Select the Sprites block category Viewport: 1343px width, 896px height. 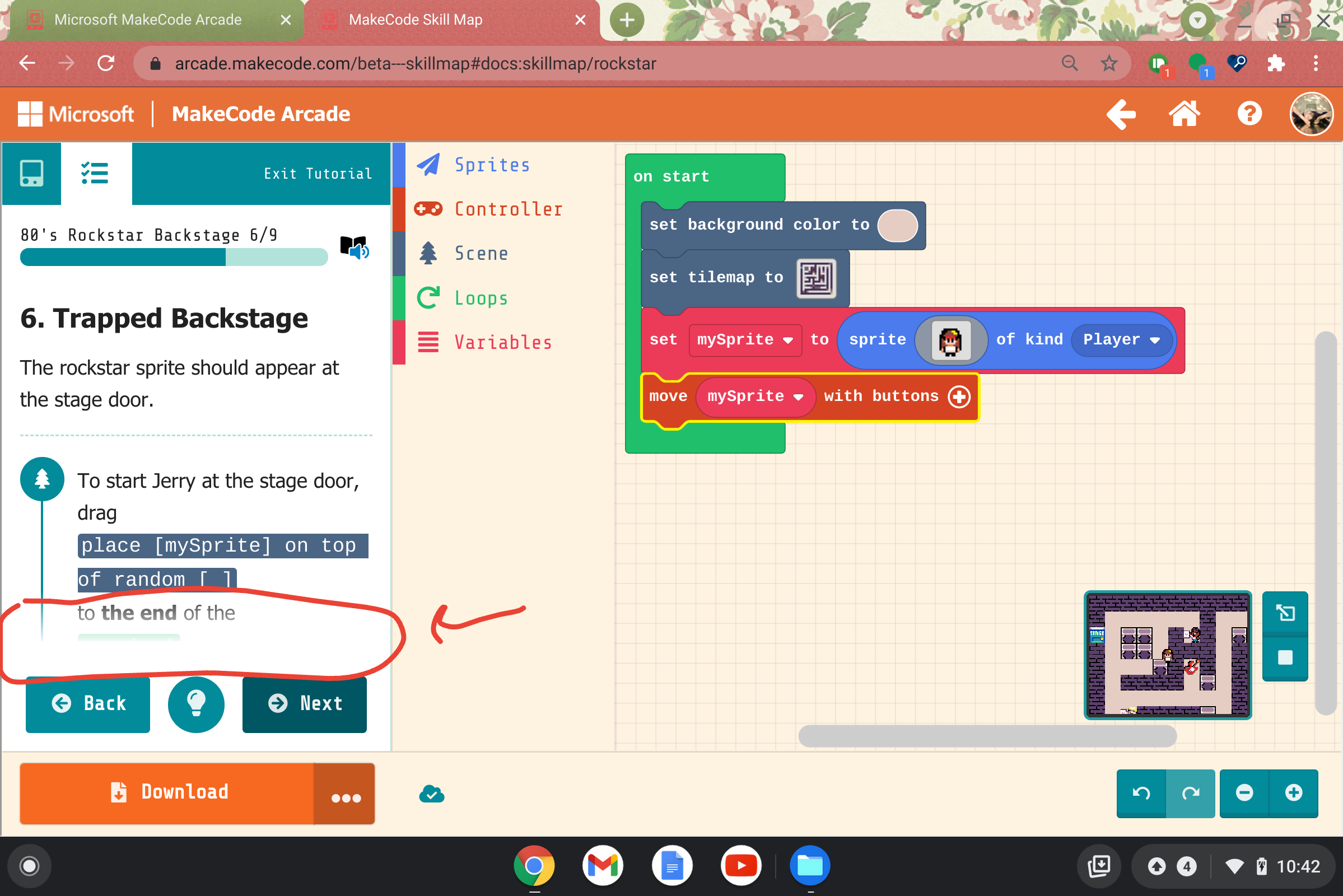(x=492, y=165)
